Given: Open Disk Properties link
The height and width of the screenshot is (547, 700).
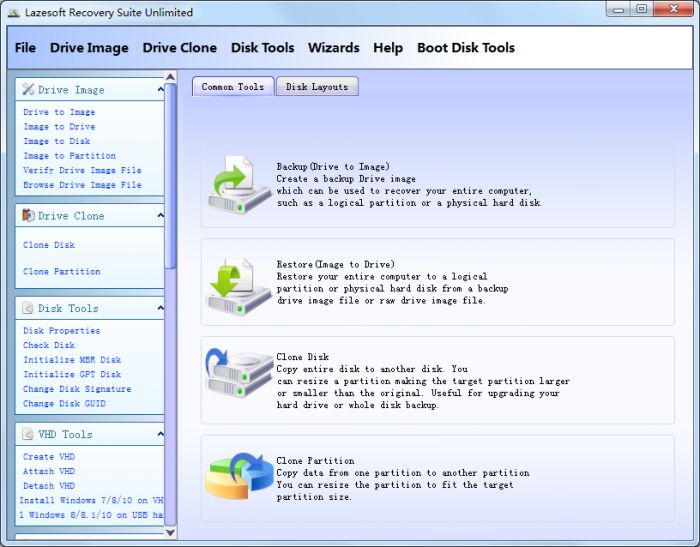Looking at the screenshot, I should [x=62, y=331].
